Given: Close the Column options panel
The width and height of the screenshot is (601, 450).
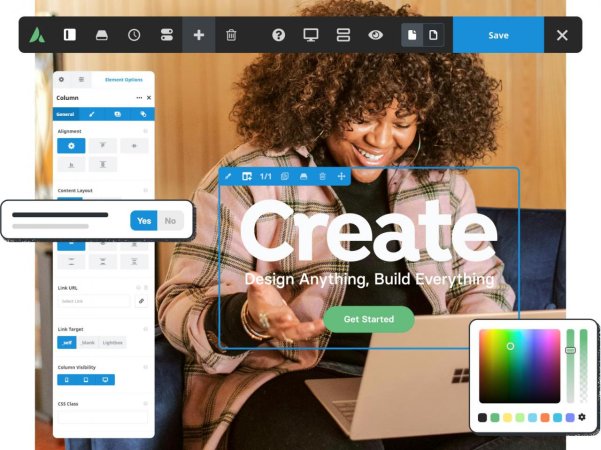Looking at the screenshot, I should (x=149, y=98).
